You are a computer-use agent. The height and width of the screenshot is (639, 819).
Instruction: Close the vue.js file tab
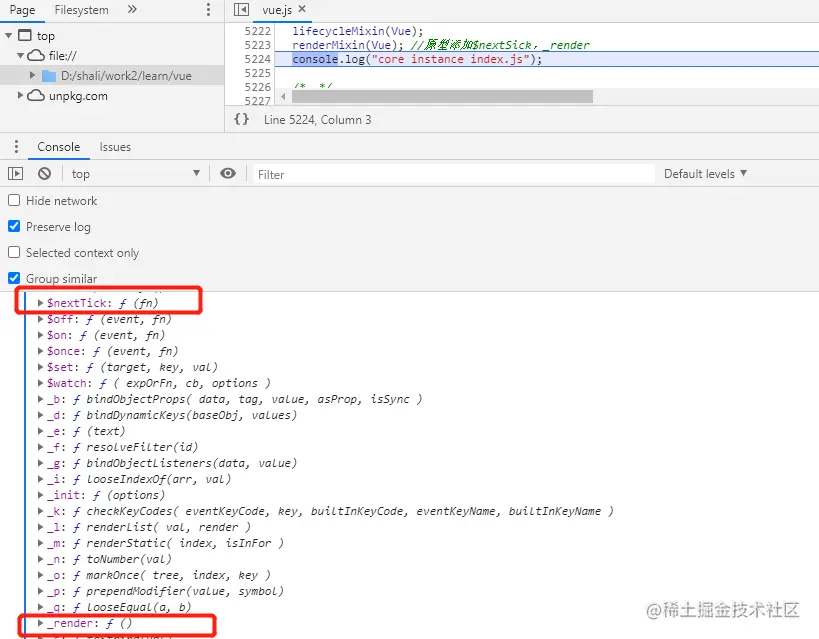(x=302, y=9)
